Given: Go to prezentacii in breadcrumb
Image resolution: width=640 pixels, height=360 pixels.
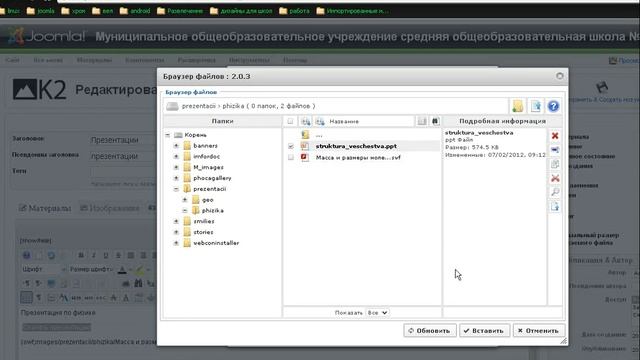Looking at the screenshot, I should click(198, 106).
